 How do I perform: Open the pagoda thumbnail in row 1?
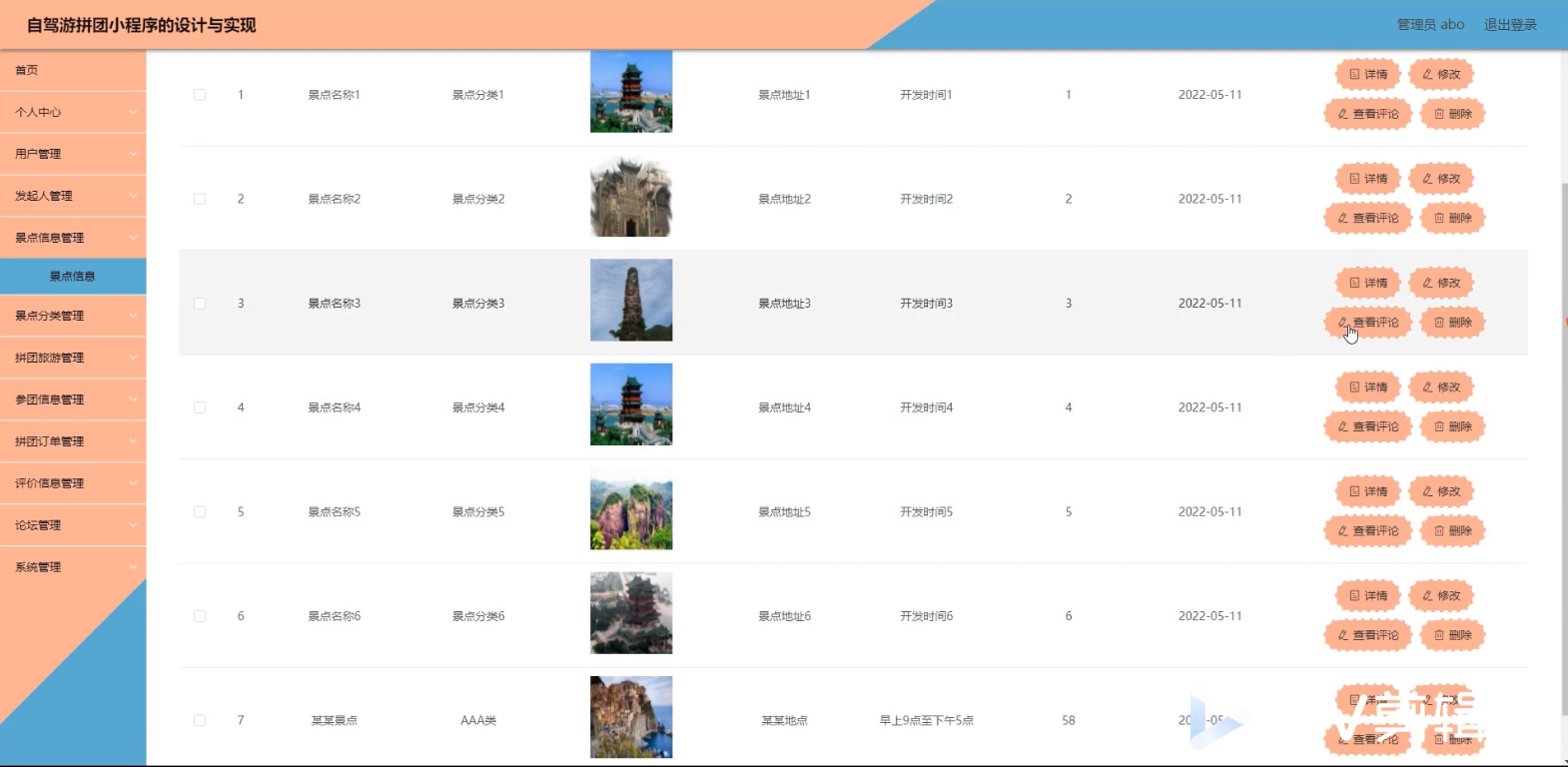pos(631,92)
